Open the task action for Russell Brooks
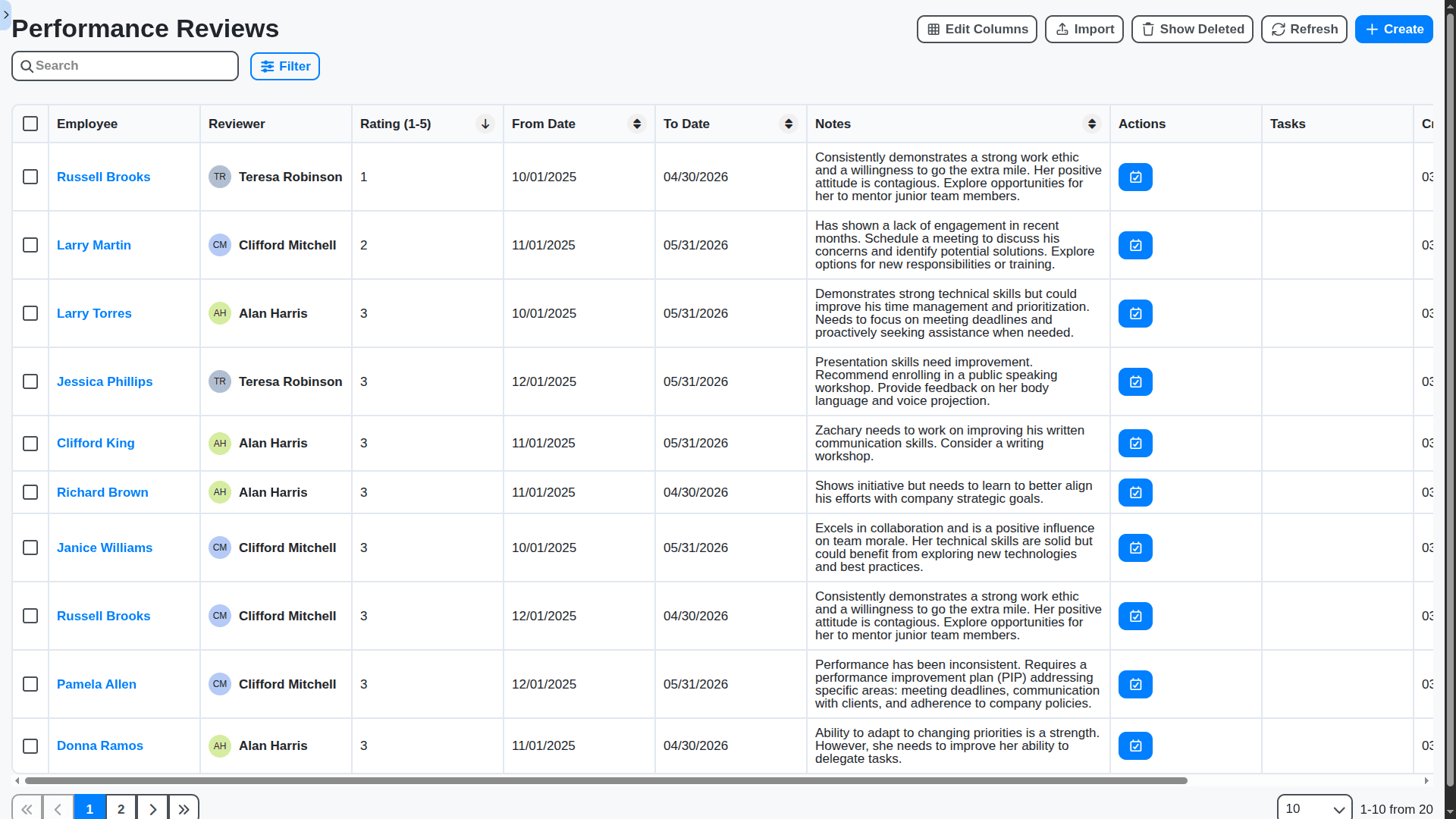Image resolution: width=1456 pixels, height=819 pixels. 1134,177
